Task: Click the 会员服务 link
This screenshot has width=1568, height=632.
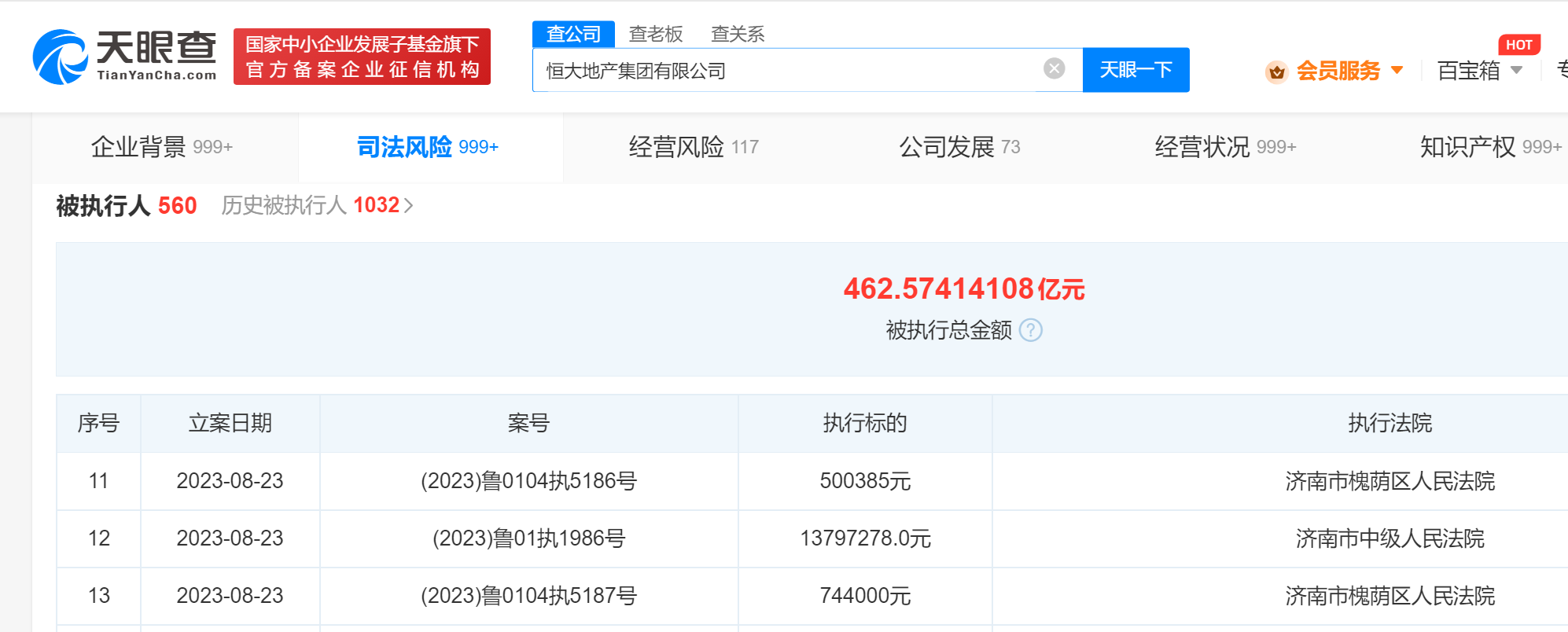Action: point(1338,71)
